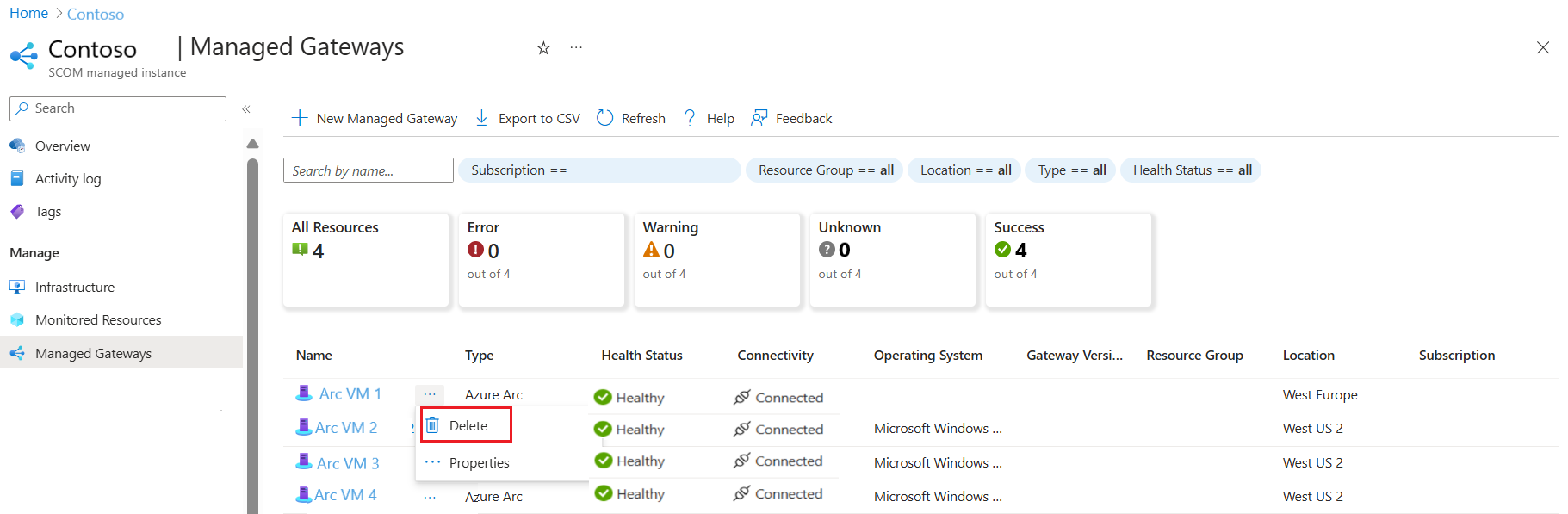Sort by the Name column header
This screenshot has width=1568, height=514.
(x=314, y=356)
